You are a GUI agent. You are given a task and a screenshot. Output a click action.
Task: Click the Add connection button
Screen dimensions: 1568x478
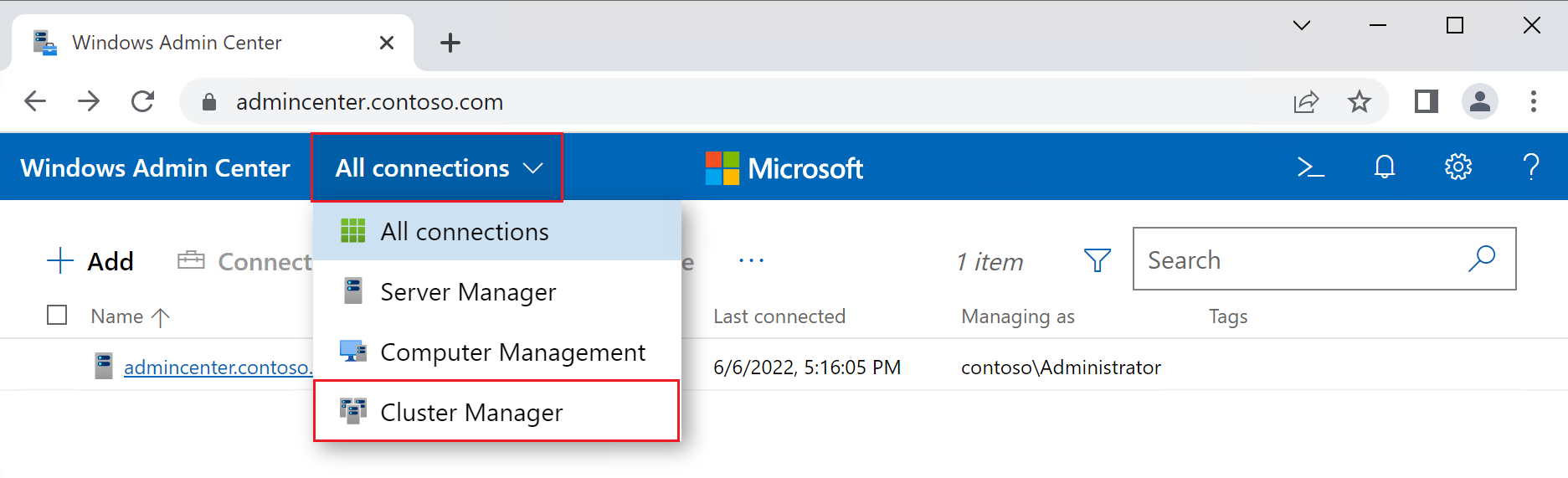point(90,261)
